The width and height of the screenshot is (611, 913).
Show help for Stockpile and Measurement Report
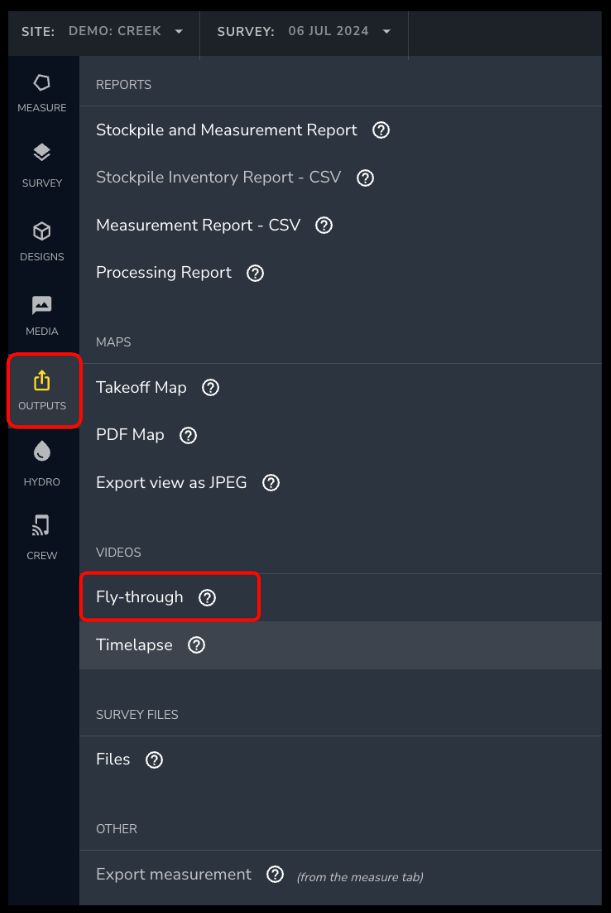[x=381, y=130]
